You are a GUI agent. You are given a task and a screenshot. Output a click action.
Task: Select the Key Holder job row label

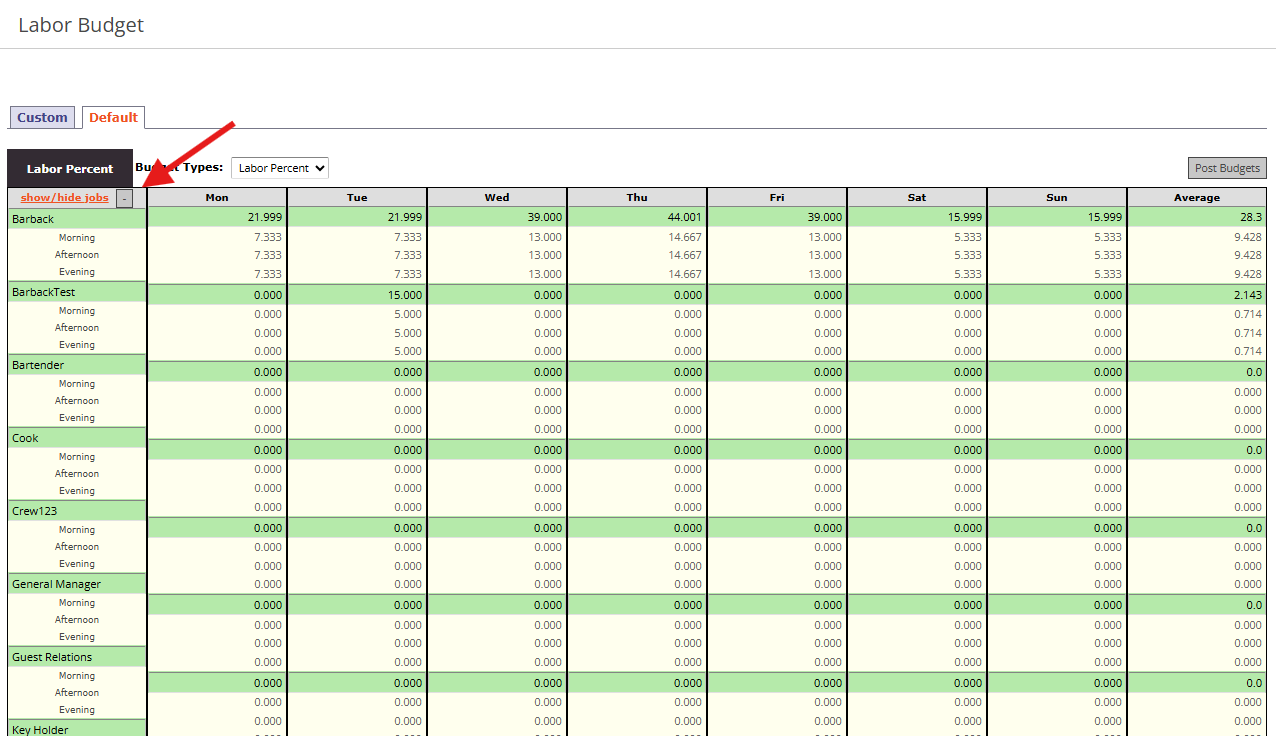point(77,729)
